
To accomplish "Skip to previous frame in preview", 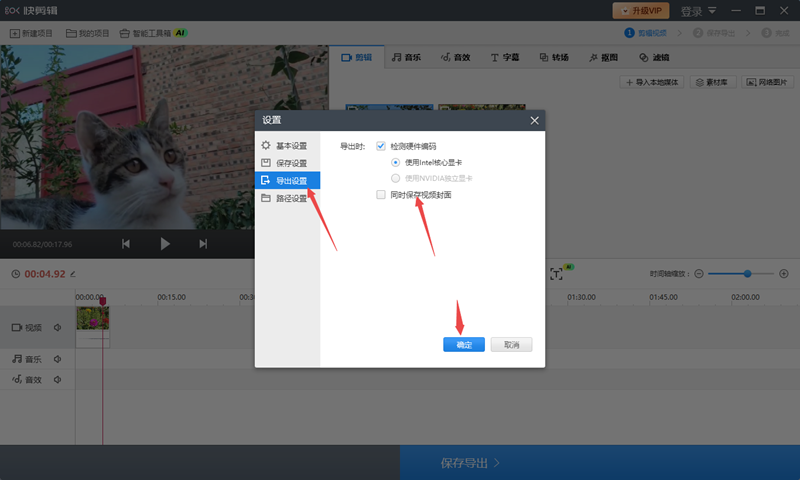I will 126,244.
